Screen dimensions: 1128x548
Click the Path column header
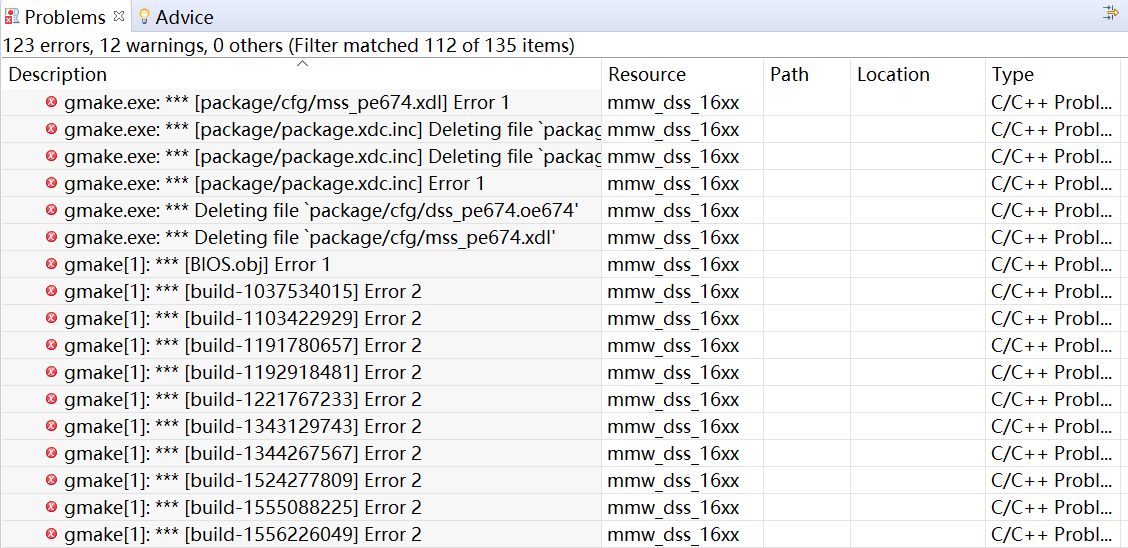789,75
